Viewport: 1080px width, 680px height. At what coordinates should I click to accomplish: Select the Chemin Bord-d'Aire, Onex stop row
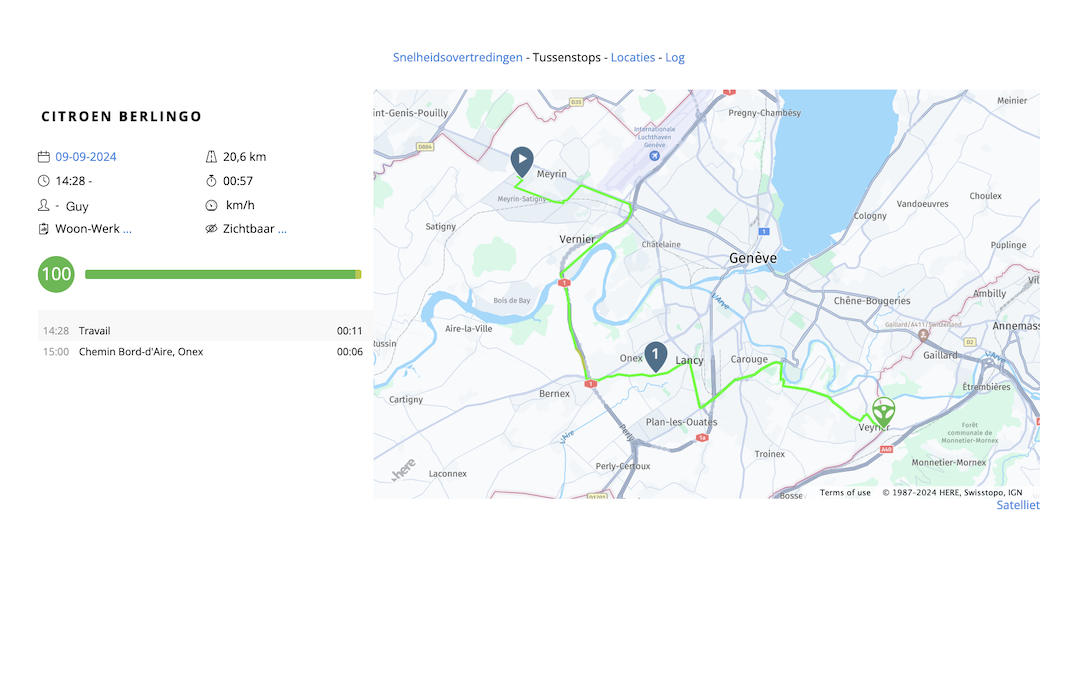pyautogui.click(x=205, y=351)
